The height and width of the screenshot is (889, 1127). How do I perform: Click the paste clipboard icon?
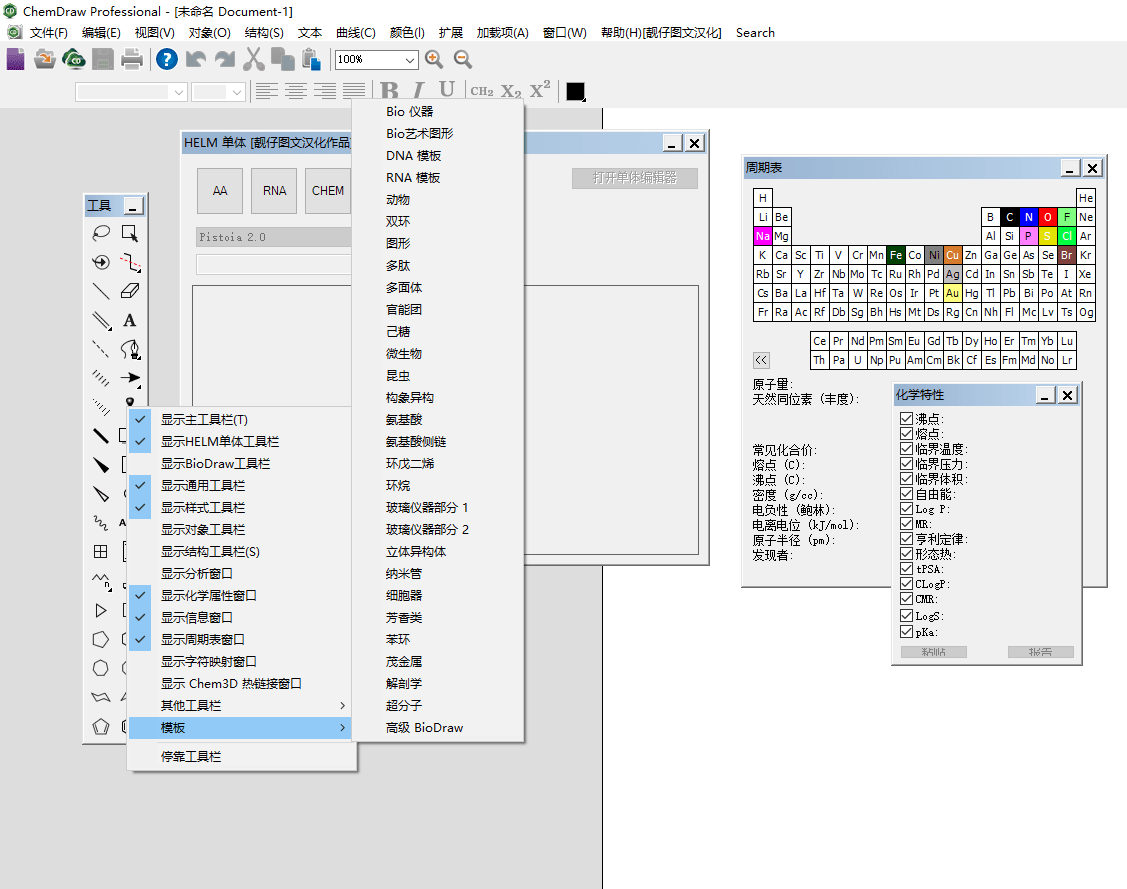click(x=311, y=59)
